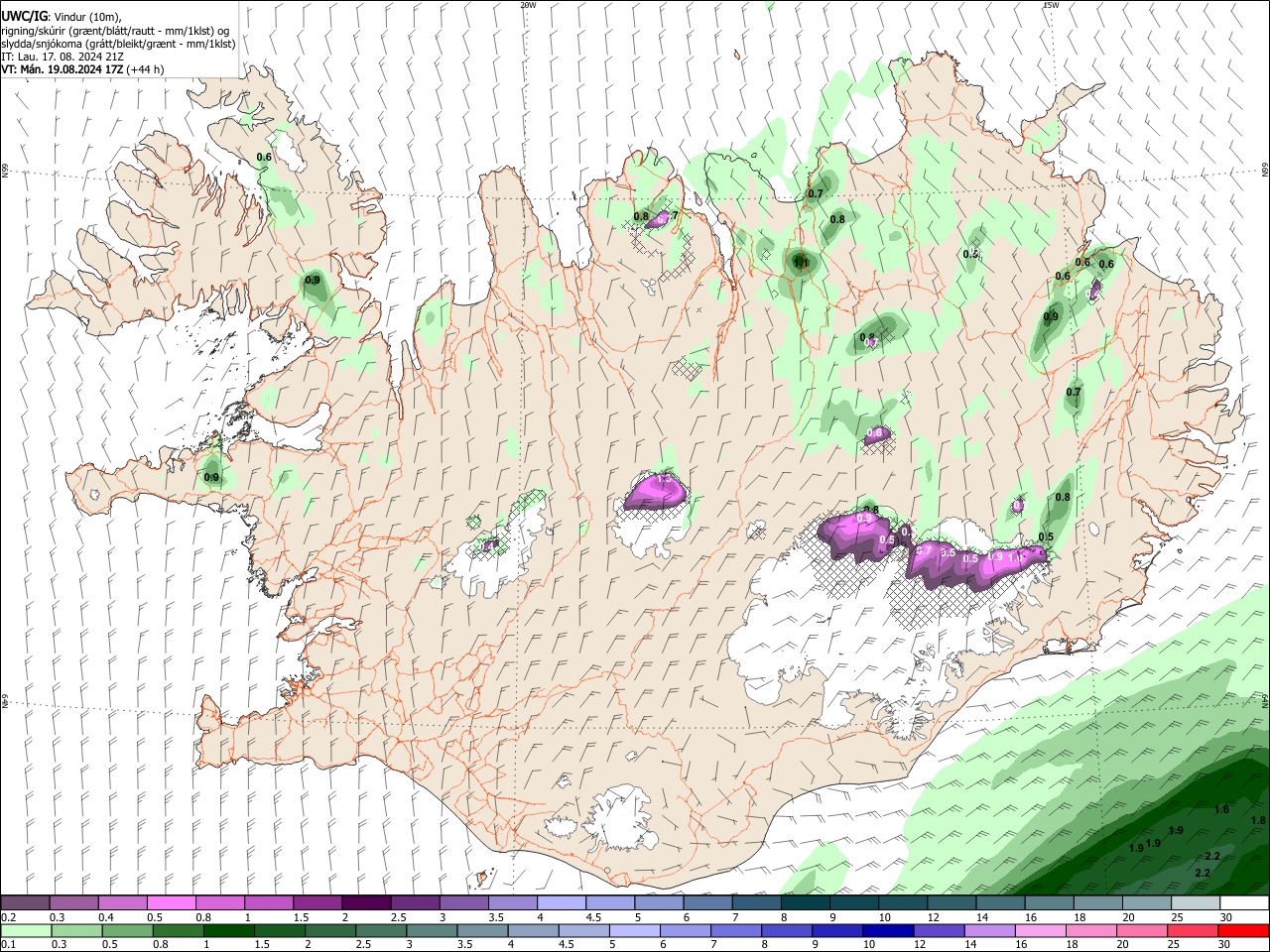Select the pure red rain swatch above 30
The width and height of the screenshot is (1270, 952).
1243,931
